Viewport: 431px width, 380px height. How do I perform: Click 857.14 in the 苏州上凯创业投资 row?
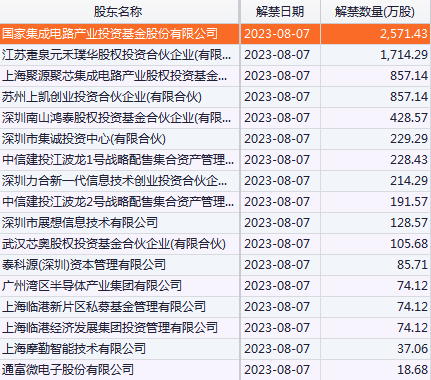click(409, 97)
